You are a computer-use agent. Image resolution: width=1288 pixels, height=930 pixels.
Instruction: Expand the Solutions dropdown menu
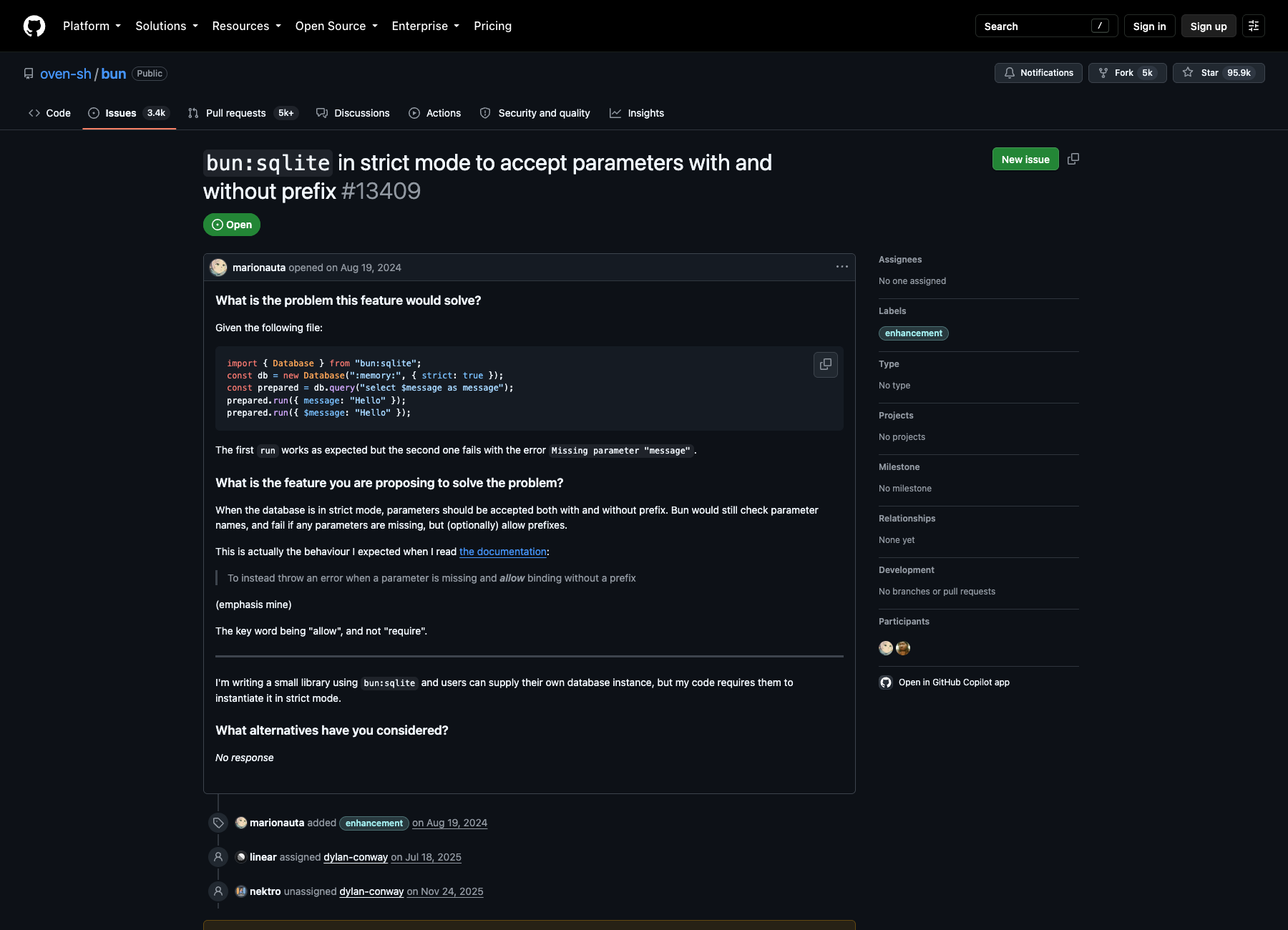tap(167, 26)
